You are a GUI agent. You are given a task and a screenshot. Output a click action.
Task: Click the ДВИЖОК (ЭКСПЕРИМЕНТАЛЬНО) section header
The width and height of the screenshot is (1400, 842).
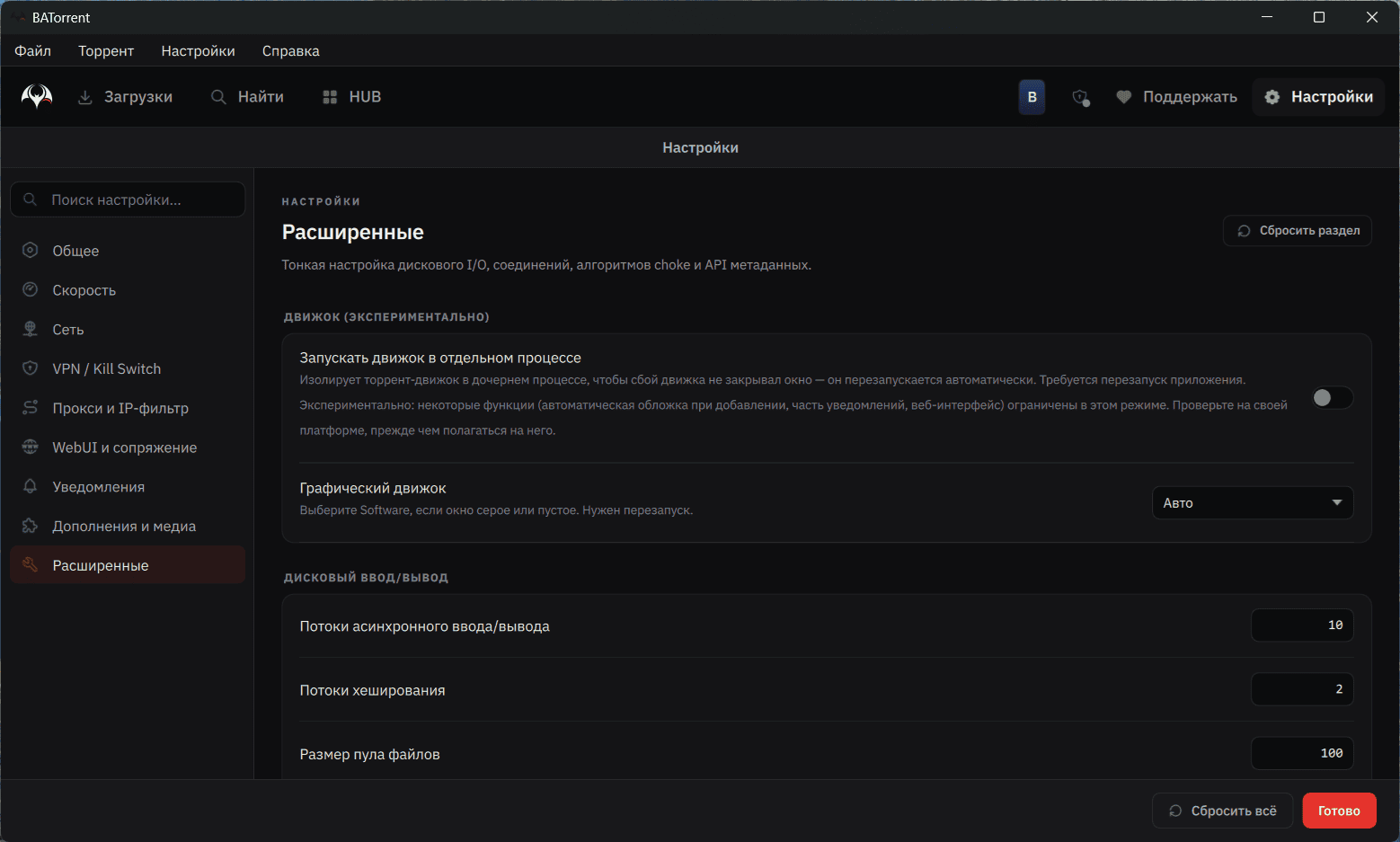[386, 317]
